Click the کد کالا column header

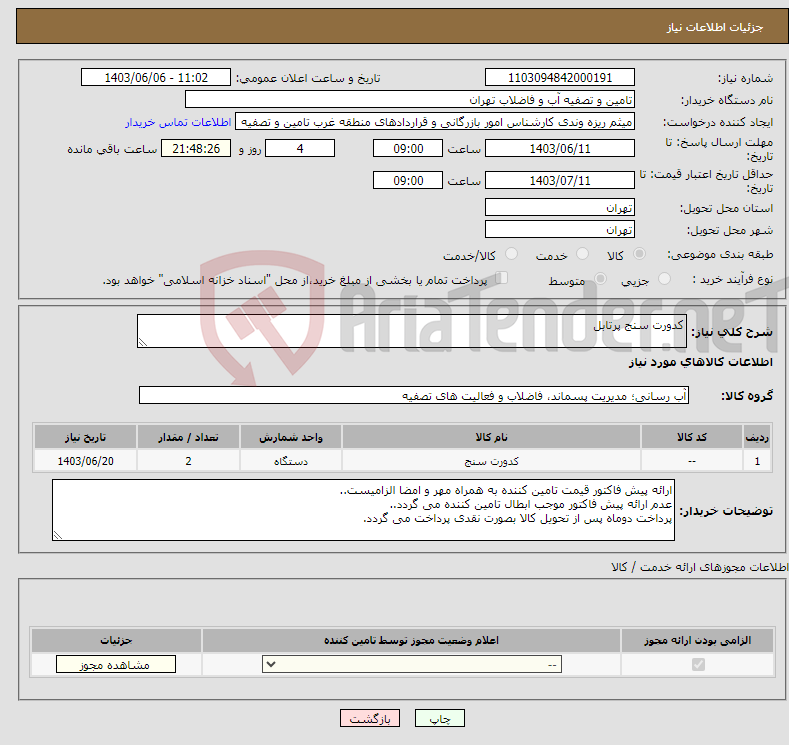692,437
